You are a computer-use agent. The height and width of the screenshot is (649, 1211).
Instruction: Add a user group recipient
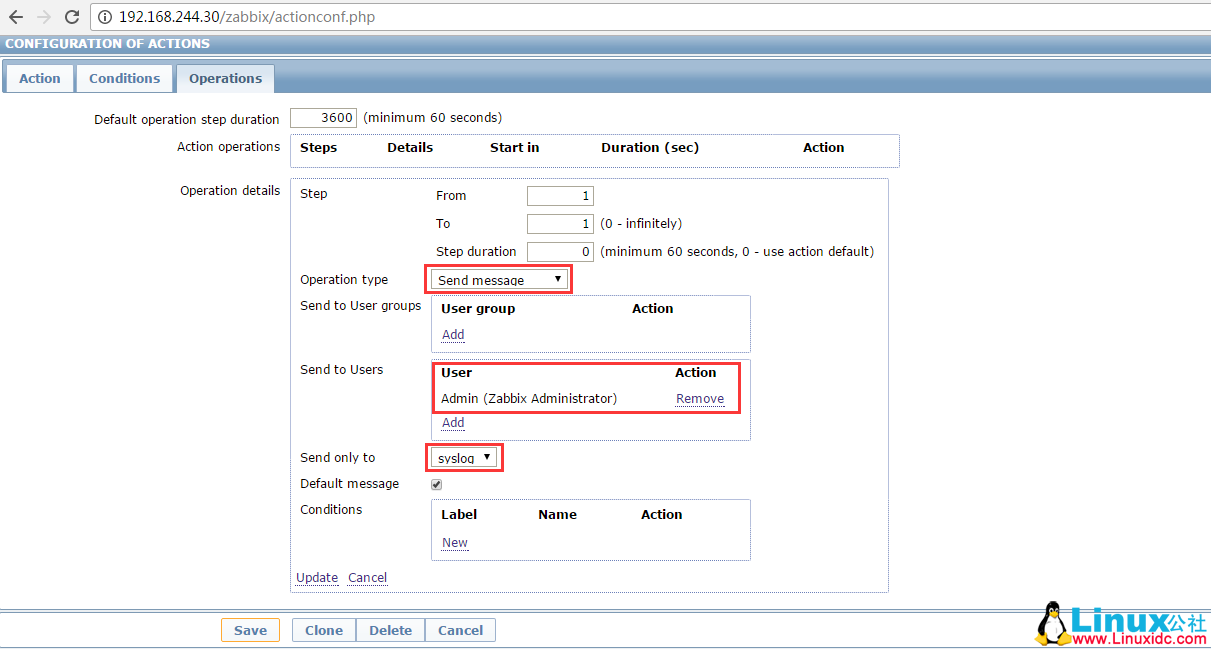tap(452, 334)
